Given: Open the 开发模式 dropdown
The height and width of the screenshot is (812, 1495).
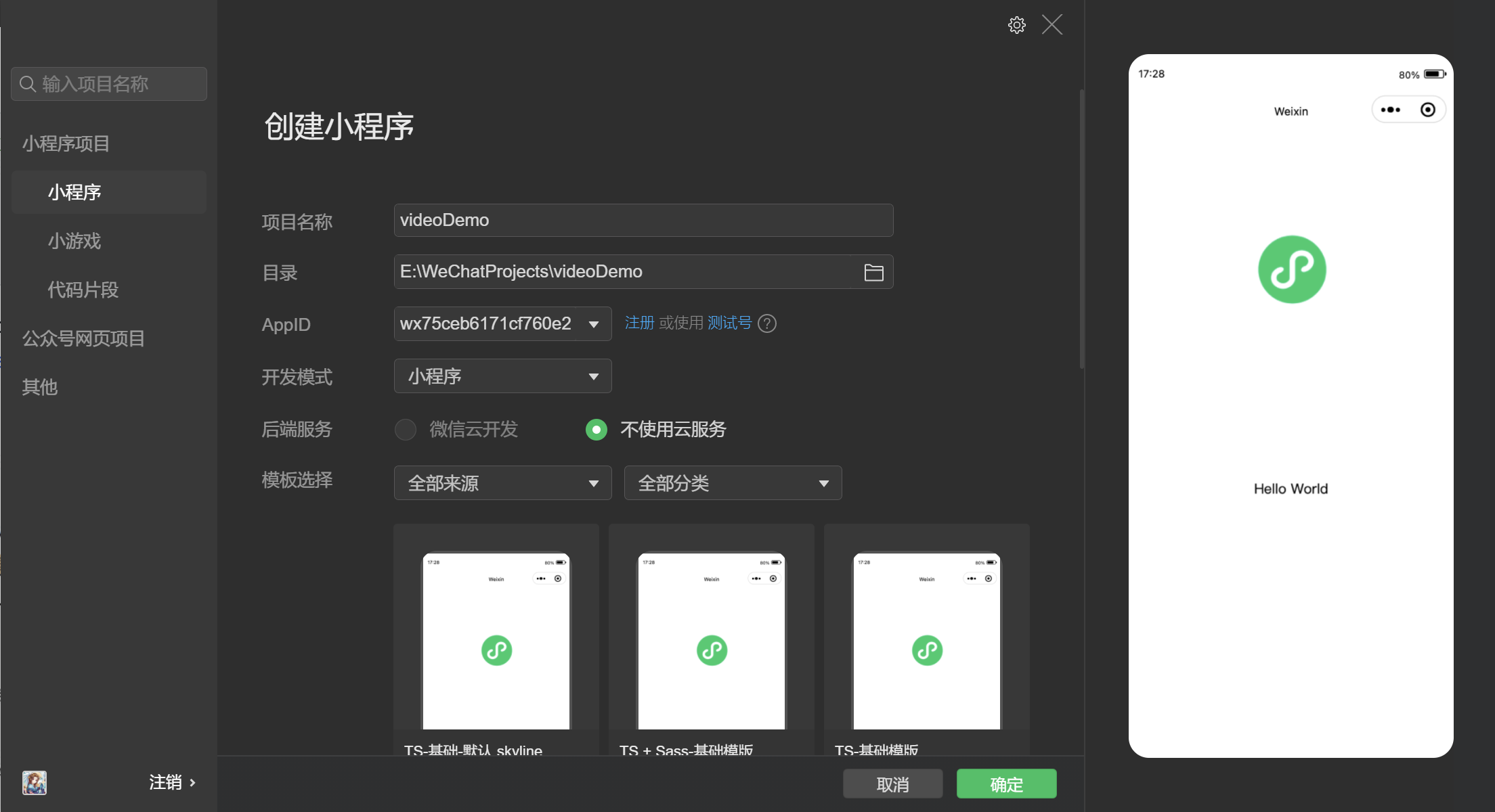Looking at the screenshot, I should (x=502, y=376).
